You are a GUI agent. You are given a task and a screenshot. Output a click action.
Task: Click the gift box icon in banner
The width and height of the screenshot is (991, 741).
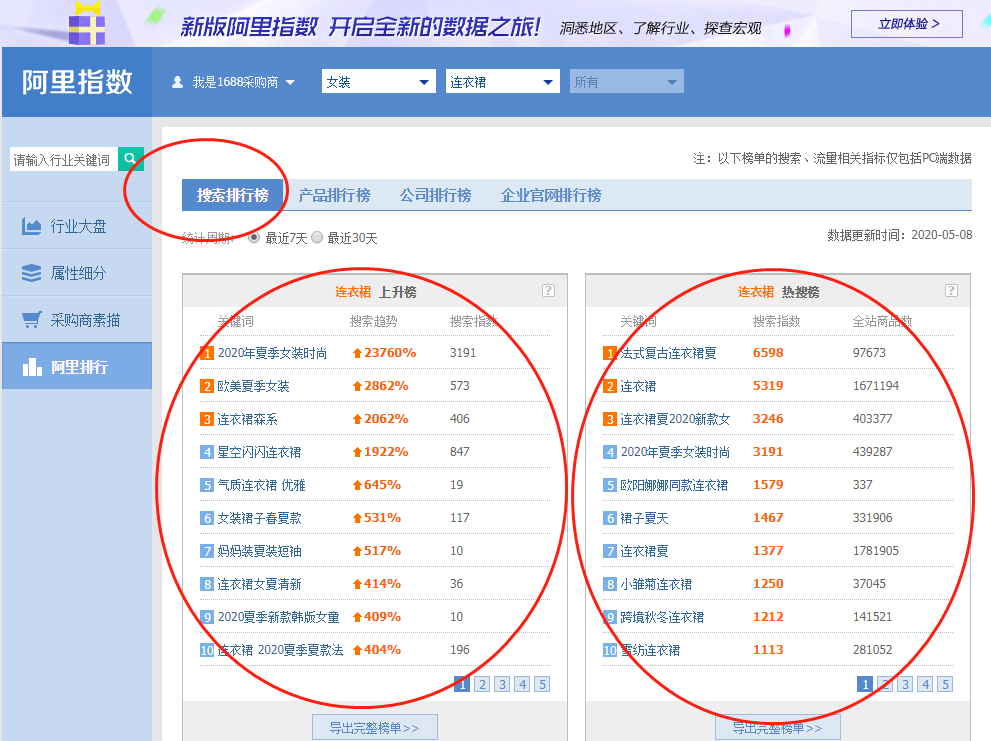pos(87,23)
